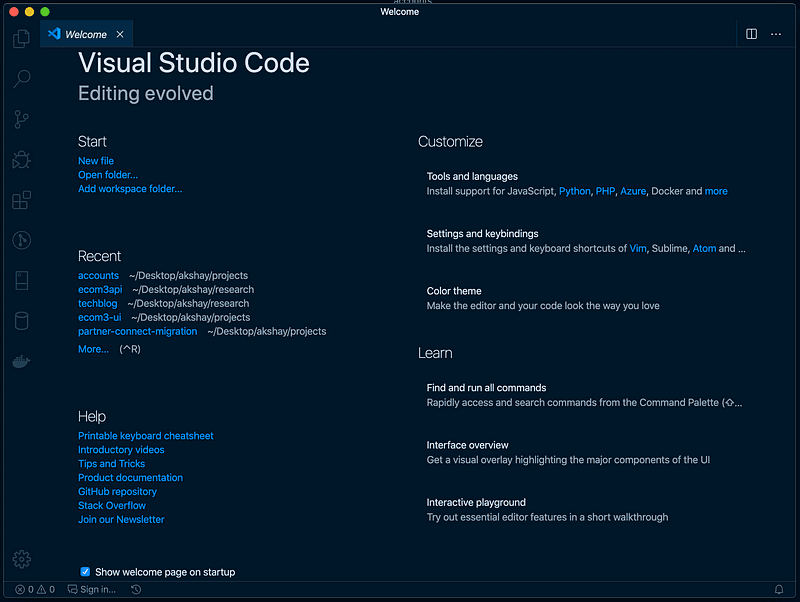Open the Manage settings gear
The width and height of the screenshot is (800, 602).
coord(21,559)
